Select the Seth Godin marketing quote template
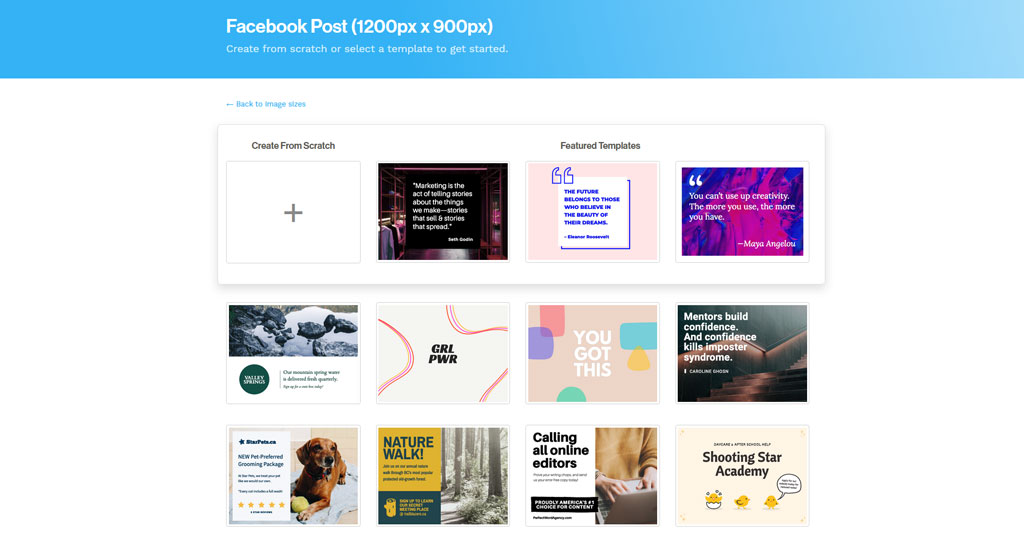 pyautogui.click(x=443, y=212)
